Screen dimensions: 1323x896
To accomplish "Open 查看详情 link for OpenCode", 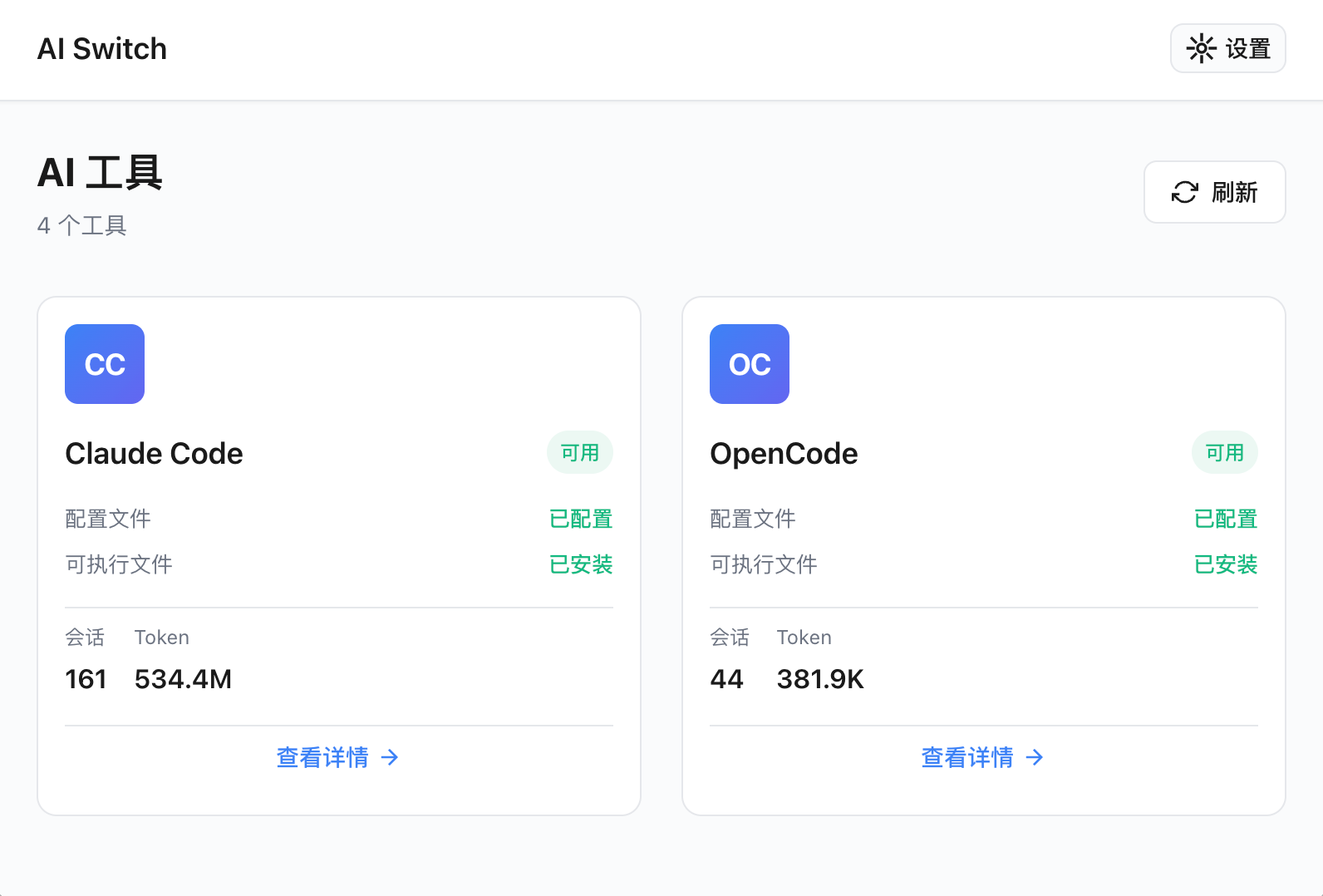I will tap(968, 757).
